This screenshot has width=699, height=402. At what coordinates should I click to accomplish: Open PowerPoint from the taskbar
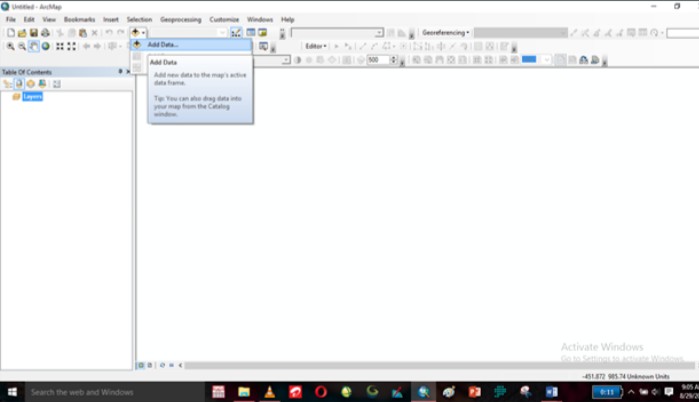[x=474, y=392]
